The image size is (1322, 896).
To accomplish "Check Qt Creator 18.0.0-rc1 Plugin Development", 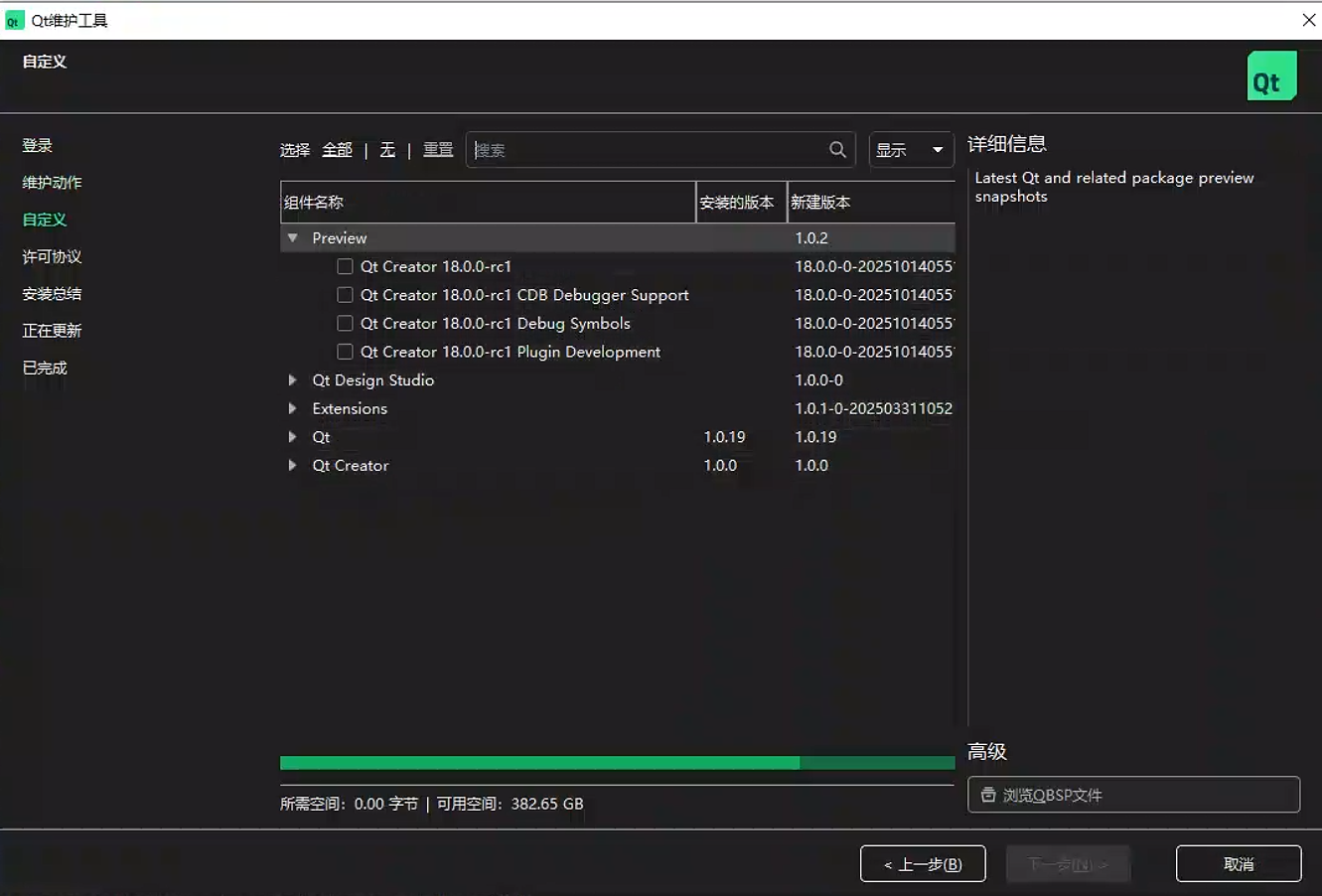I will point(345,352).
